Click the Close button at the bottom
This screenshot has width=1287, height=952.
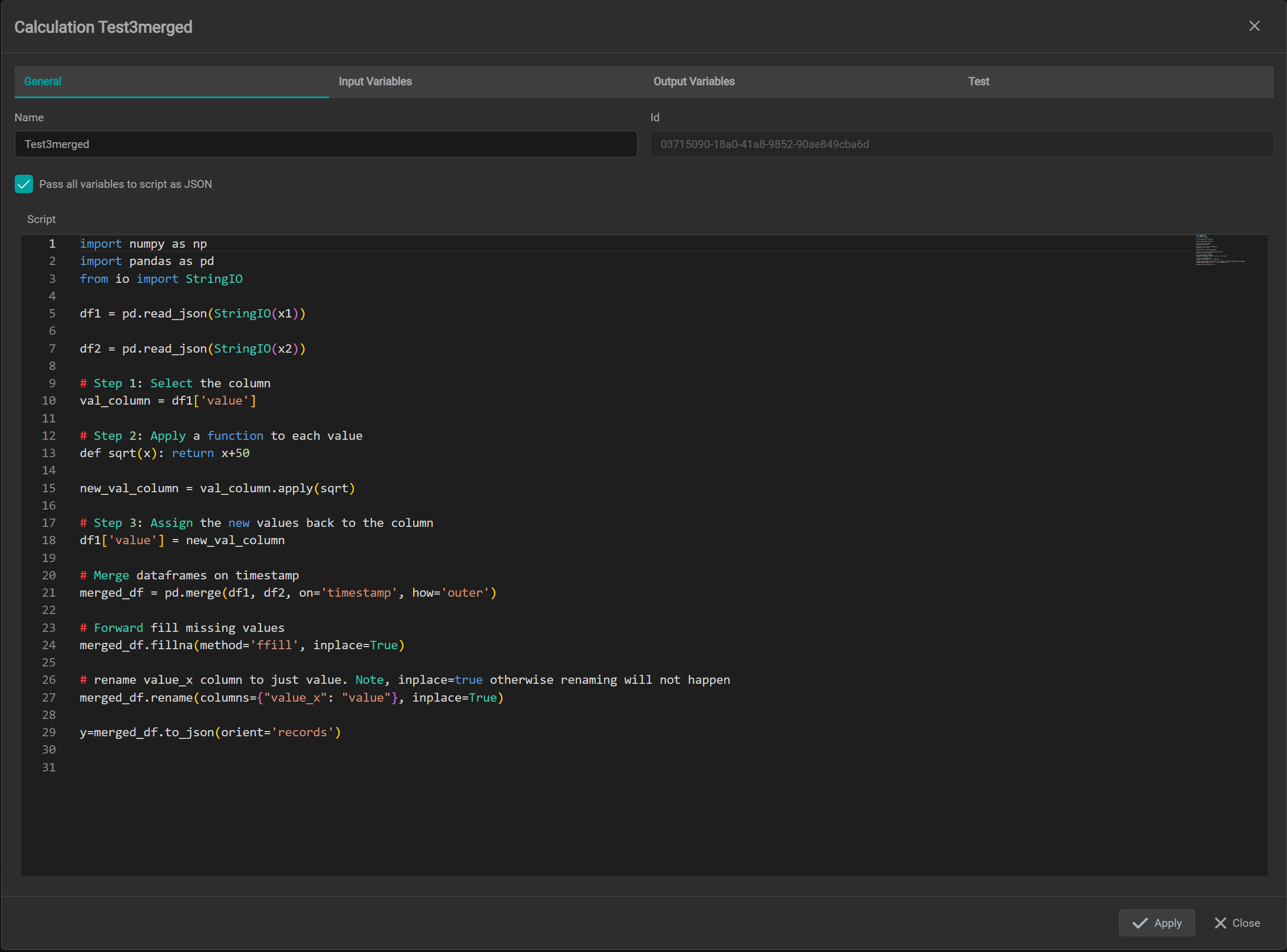tap(1237, 923)
